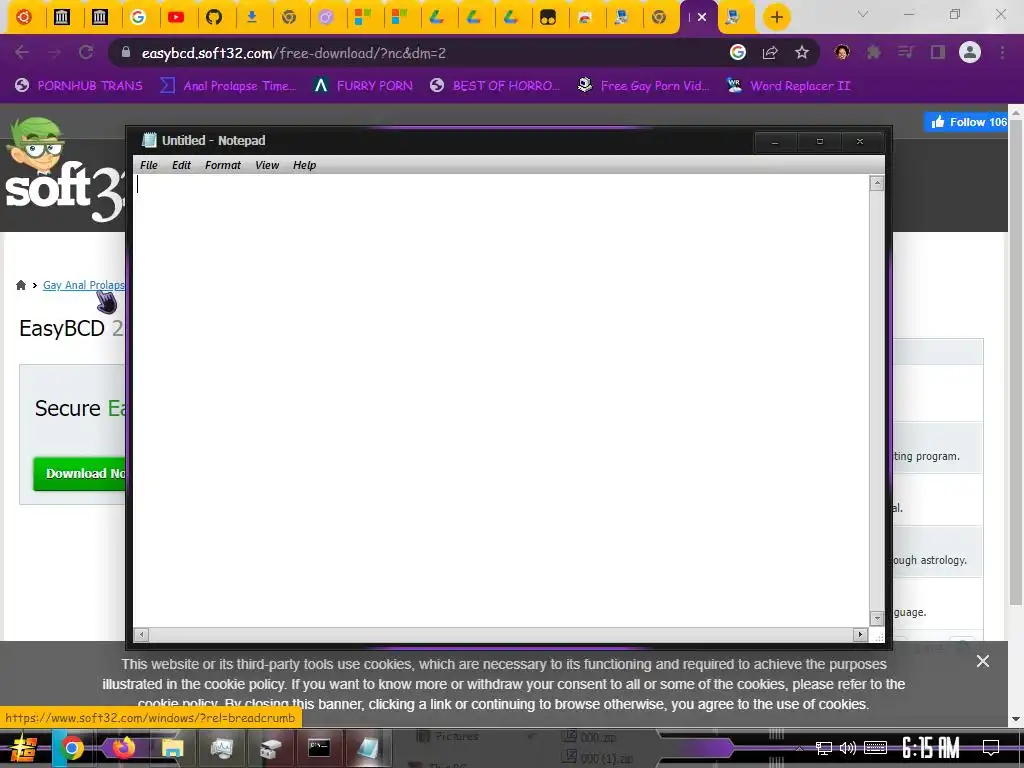Open the YouTube browser tab
1024x768 pixels.
click(x=176, y=17)
